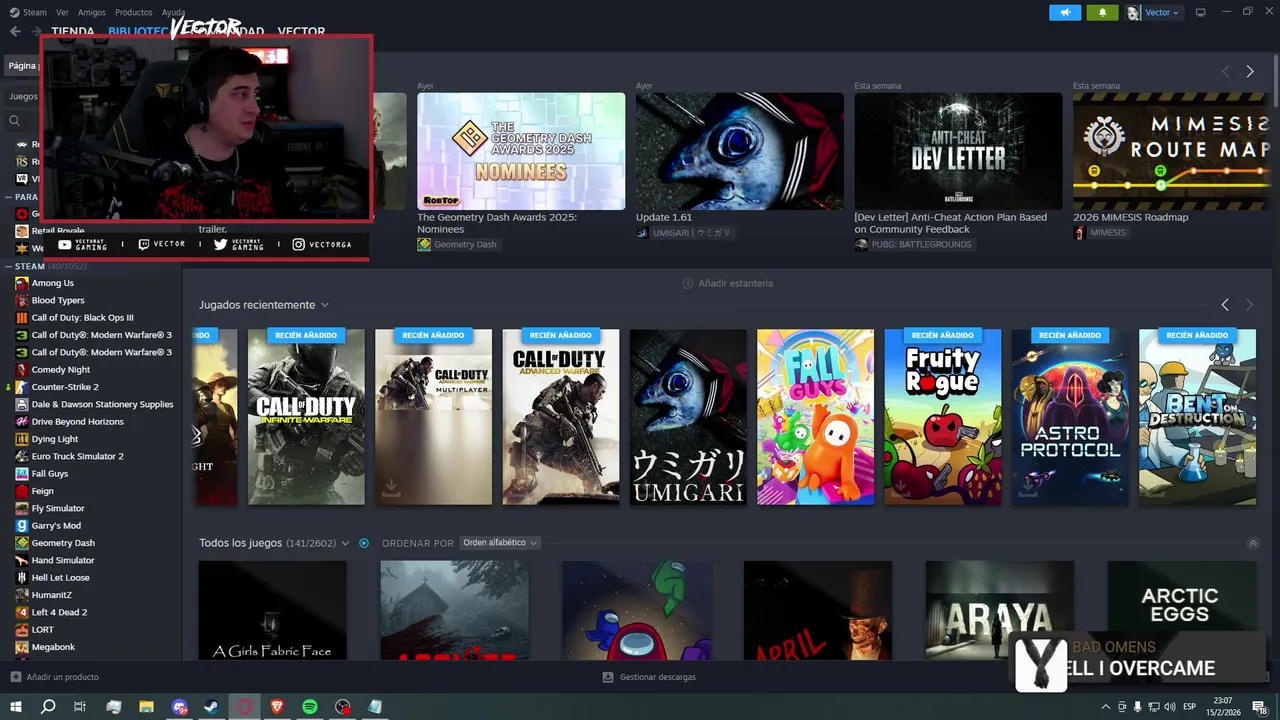
Task: Select Megabonk in the game list
Action: click(x=53, y=647)
